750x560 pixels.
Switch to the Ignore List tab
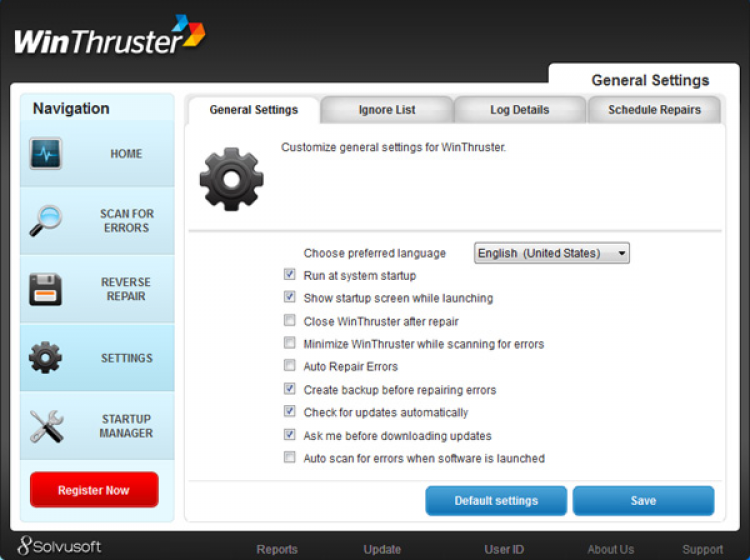coord(387,110)
